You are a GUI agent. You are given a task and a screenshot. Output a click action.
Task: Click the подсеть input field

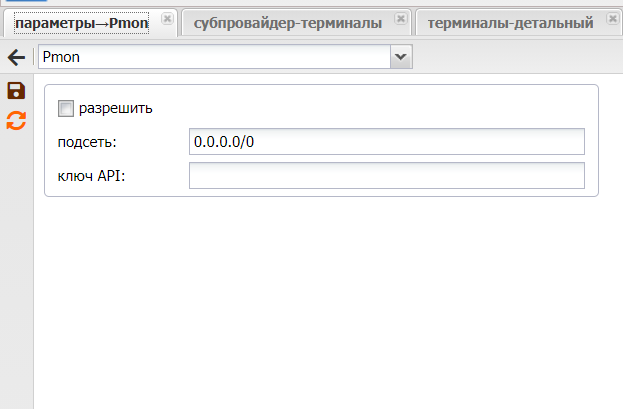386,142
